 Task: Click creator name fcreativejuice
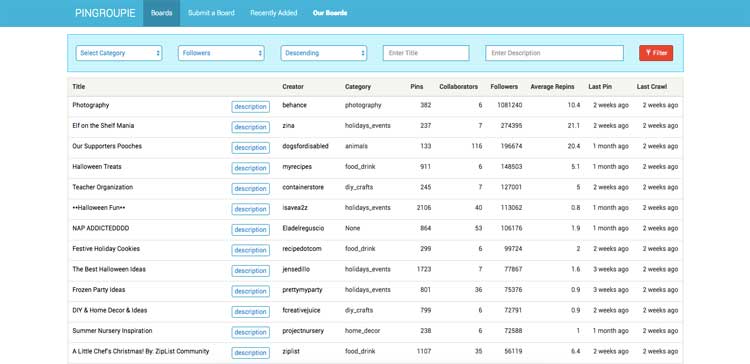301,310
